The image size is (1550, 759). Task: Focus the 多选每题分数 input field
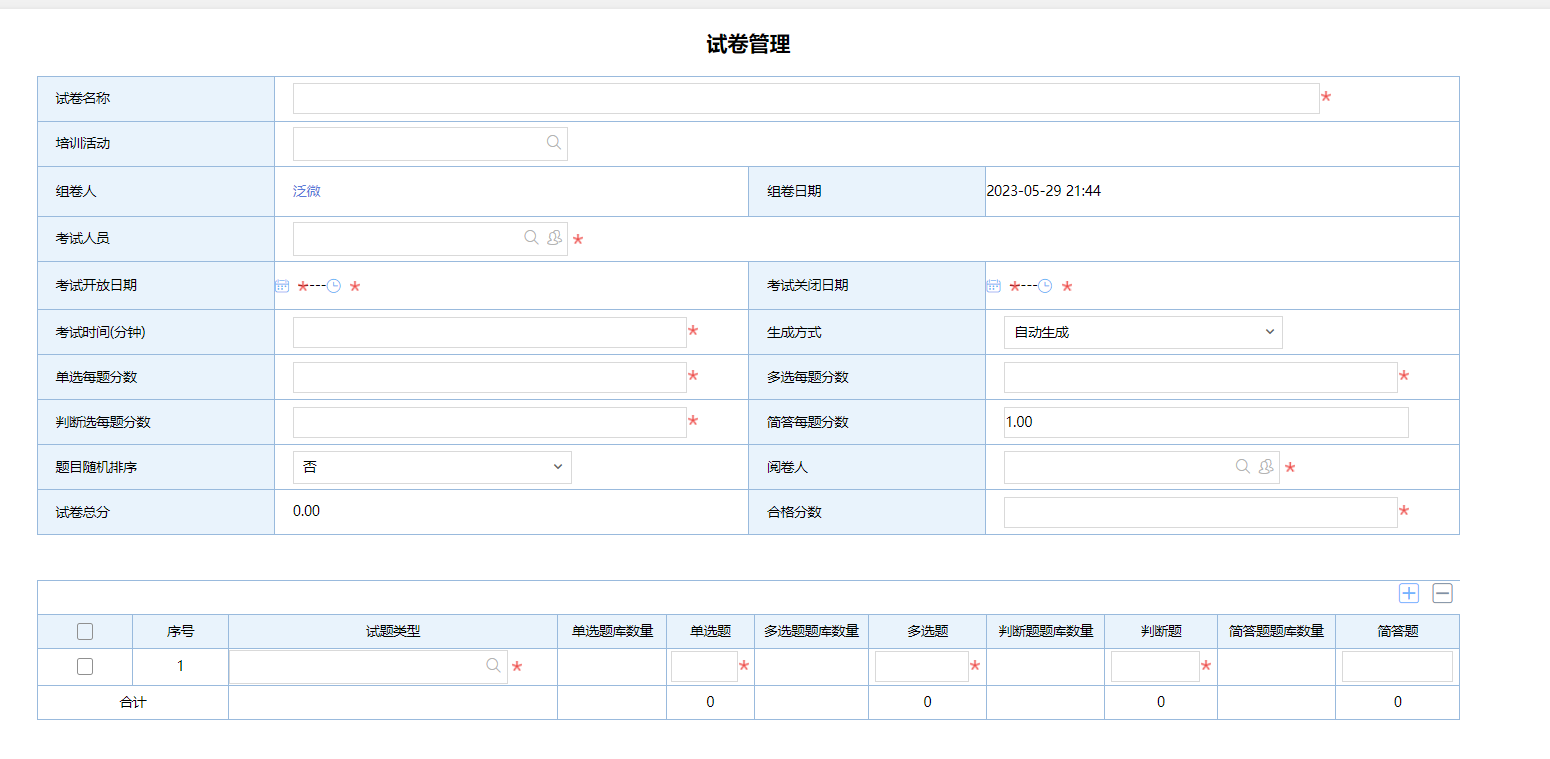click(1200, 377)
